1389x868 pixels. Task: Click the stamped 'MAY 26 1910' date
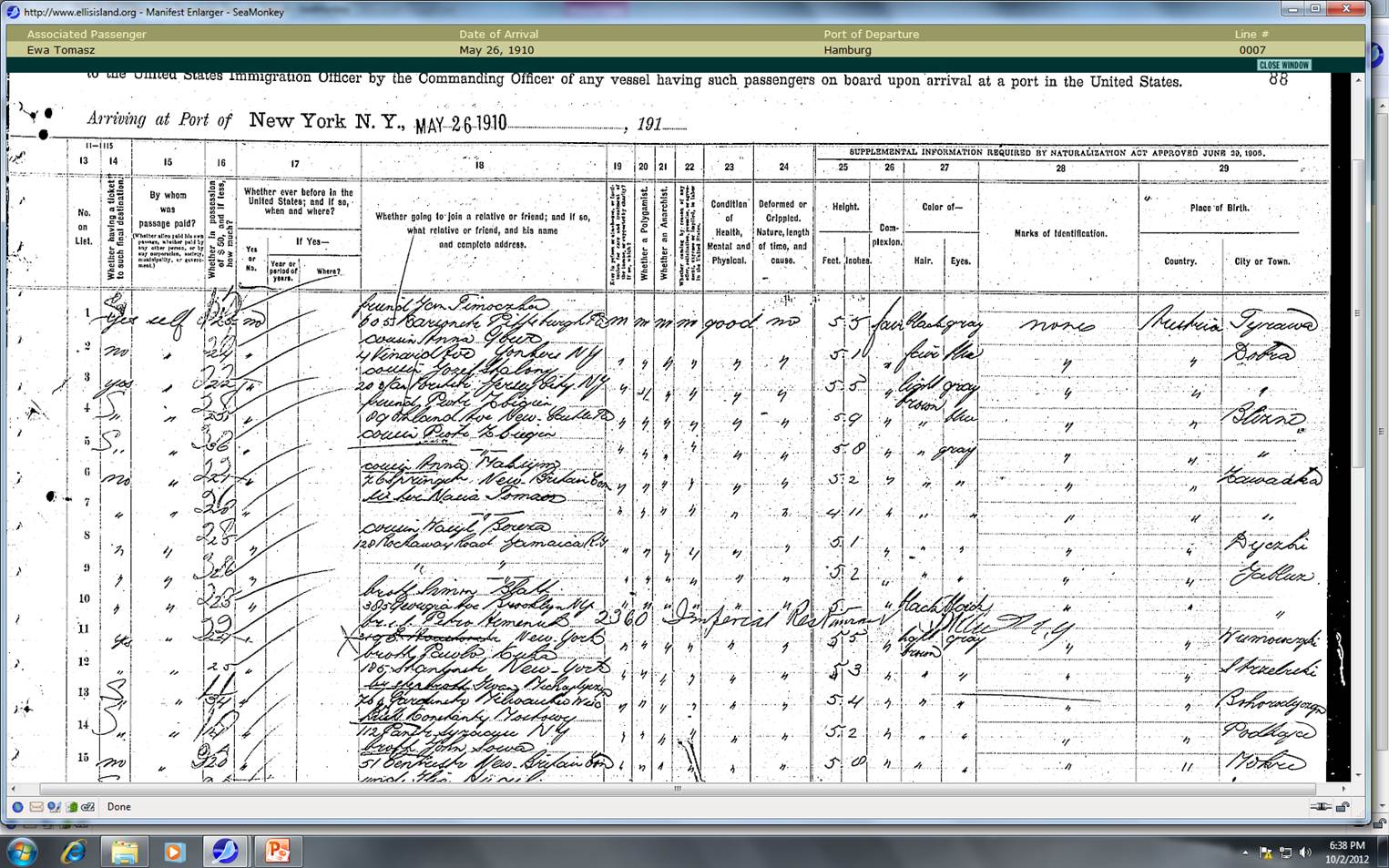pyautogui.click(x=461, y=124)
